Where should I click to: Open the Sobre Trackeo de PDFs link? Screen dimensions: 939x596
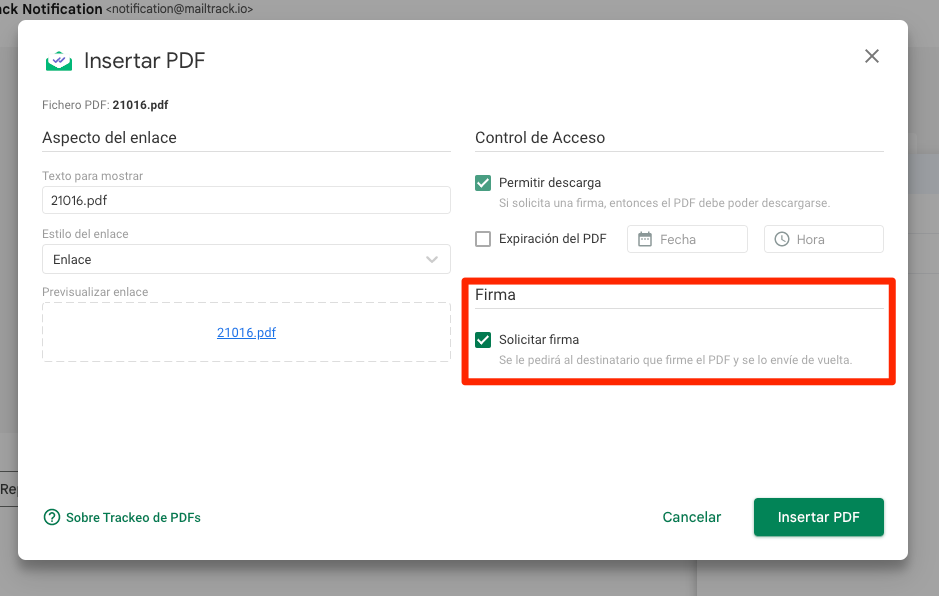(x=133, y=517)
